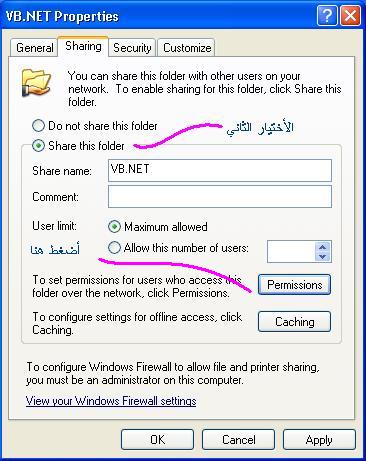Open the Caching settings
The height and width of the screenshot is (461, 366).
click(x=295, y=322)
